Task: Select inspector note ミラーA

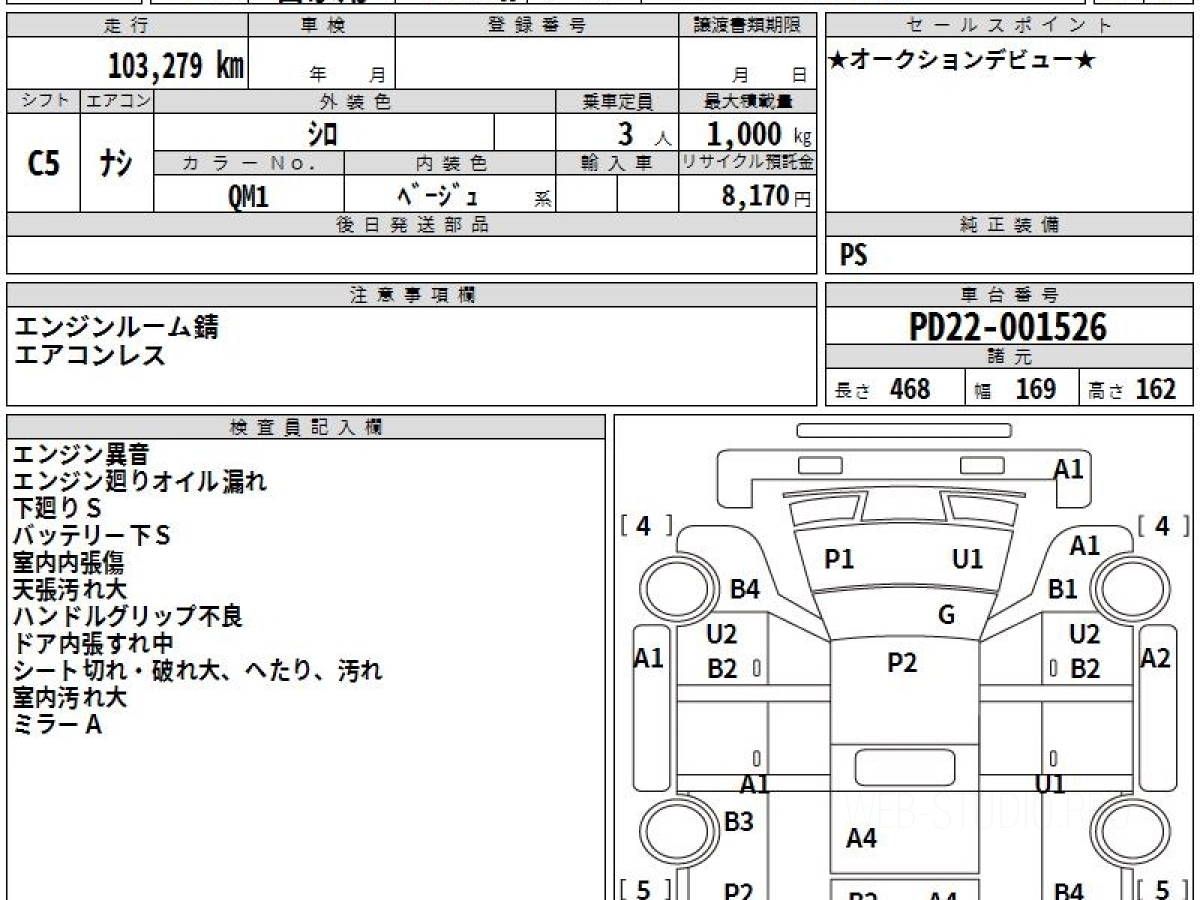Action: coord(57,725)
